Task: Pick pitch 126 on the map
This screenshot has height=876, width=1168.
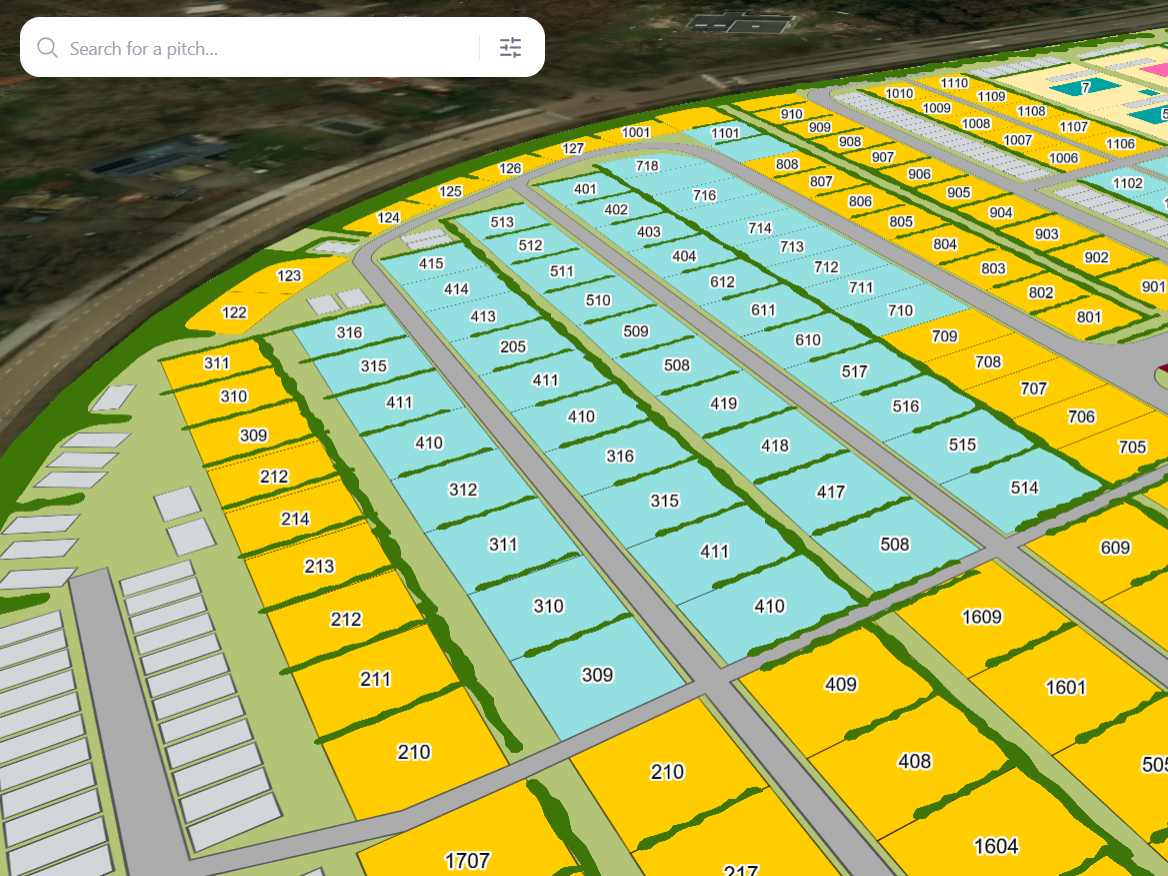Action: pyautogui.click(x=510, y=168)
